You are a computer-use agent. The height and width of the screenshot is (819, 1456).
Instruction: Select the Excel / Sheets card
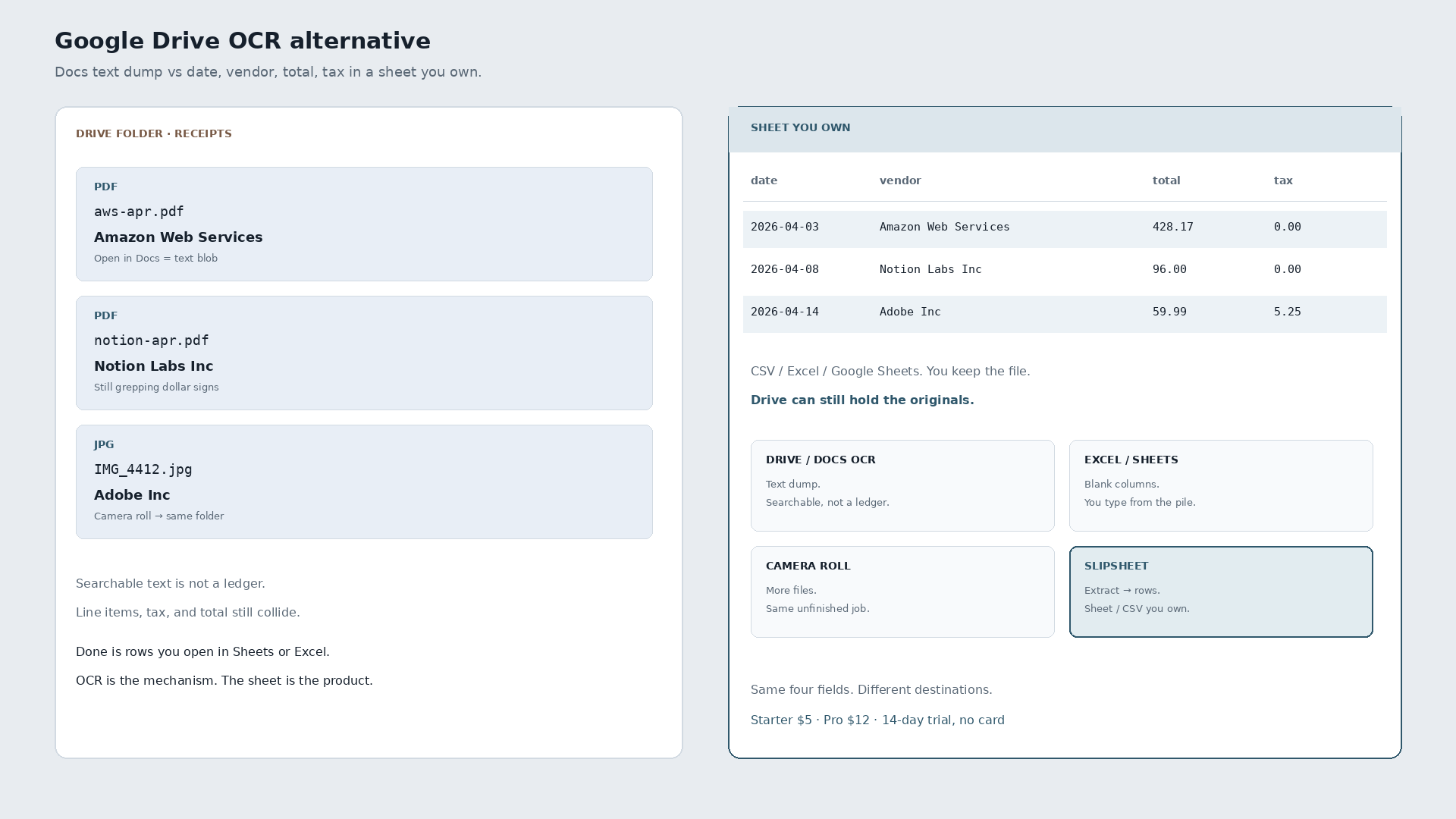[x=1221, y=486]
